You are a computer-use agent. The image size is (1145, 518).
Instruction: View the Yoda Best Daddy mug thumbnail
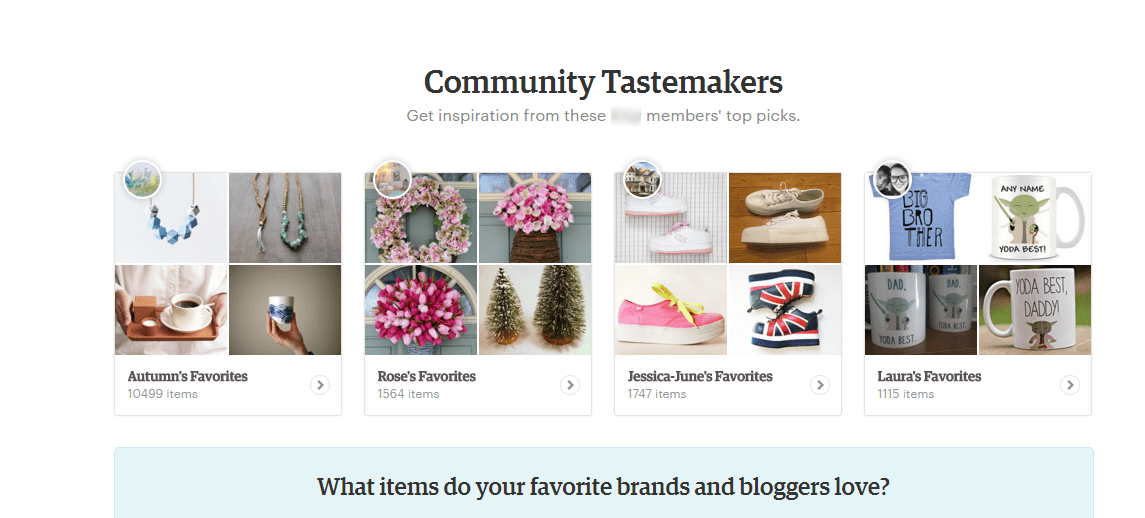point(1035,310)
